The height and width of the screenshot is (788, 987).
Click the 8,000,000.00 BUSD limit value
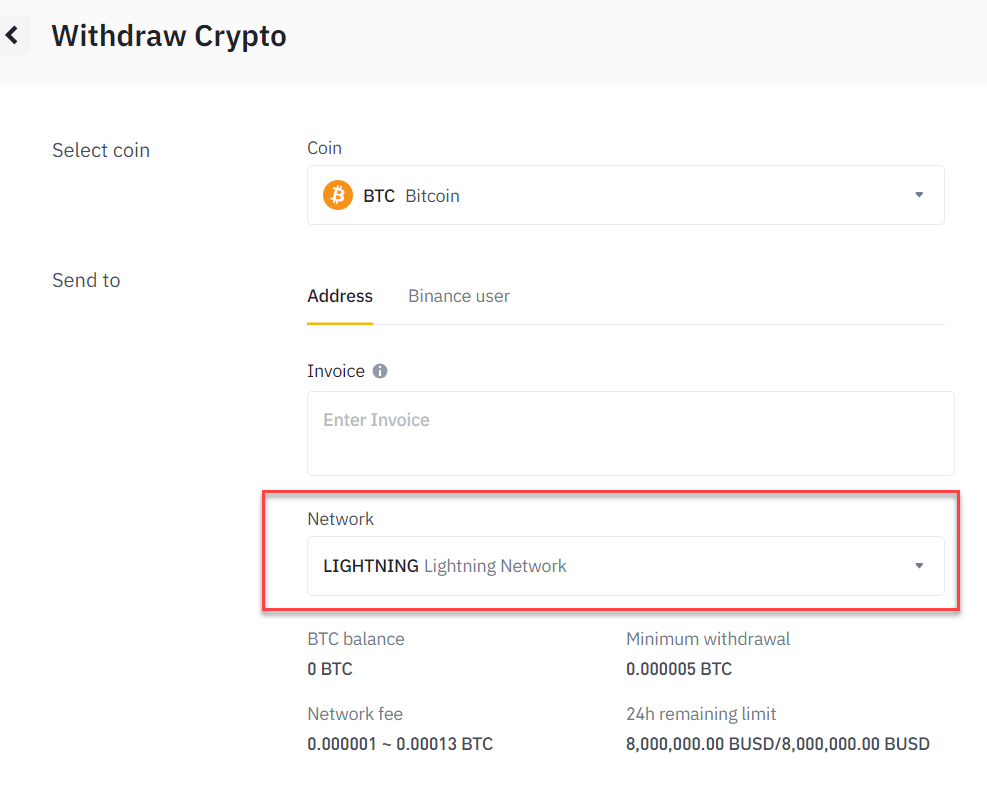point(777,744)
